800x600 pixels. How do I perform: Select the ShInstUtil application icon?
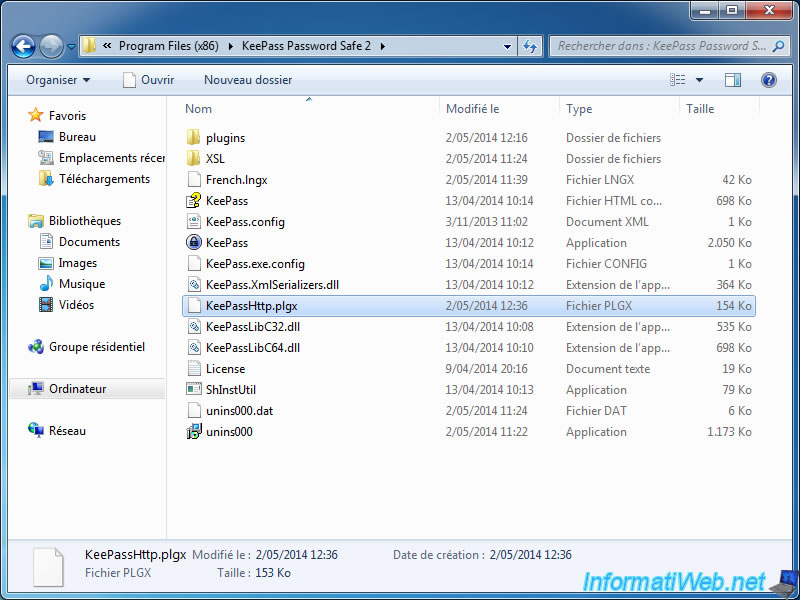click(x=193, y=389)
